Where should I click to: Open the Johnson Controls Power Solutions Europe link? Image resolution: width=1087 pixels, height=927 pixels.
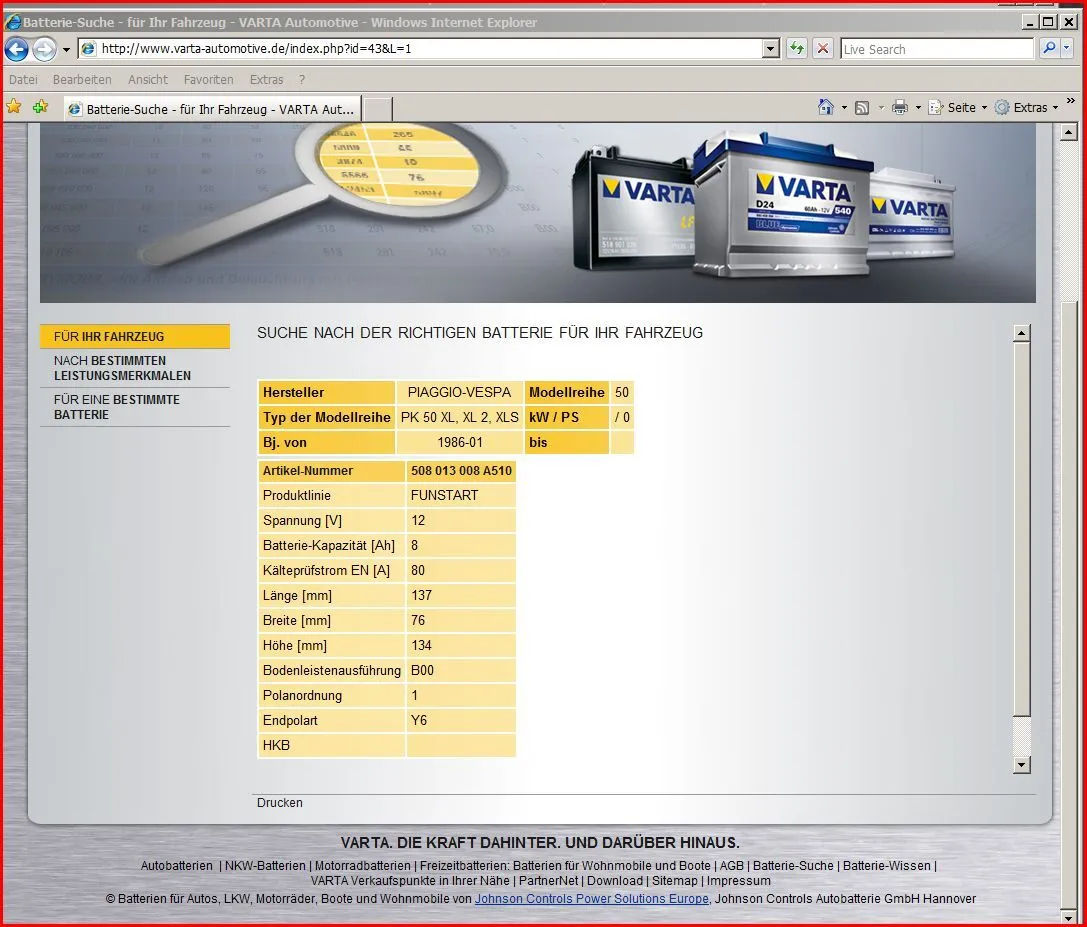(592, 899)
